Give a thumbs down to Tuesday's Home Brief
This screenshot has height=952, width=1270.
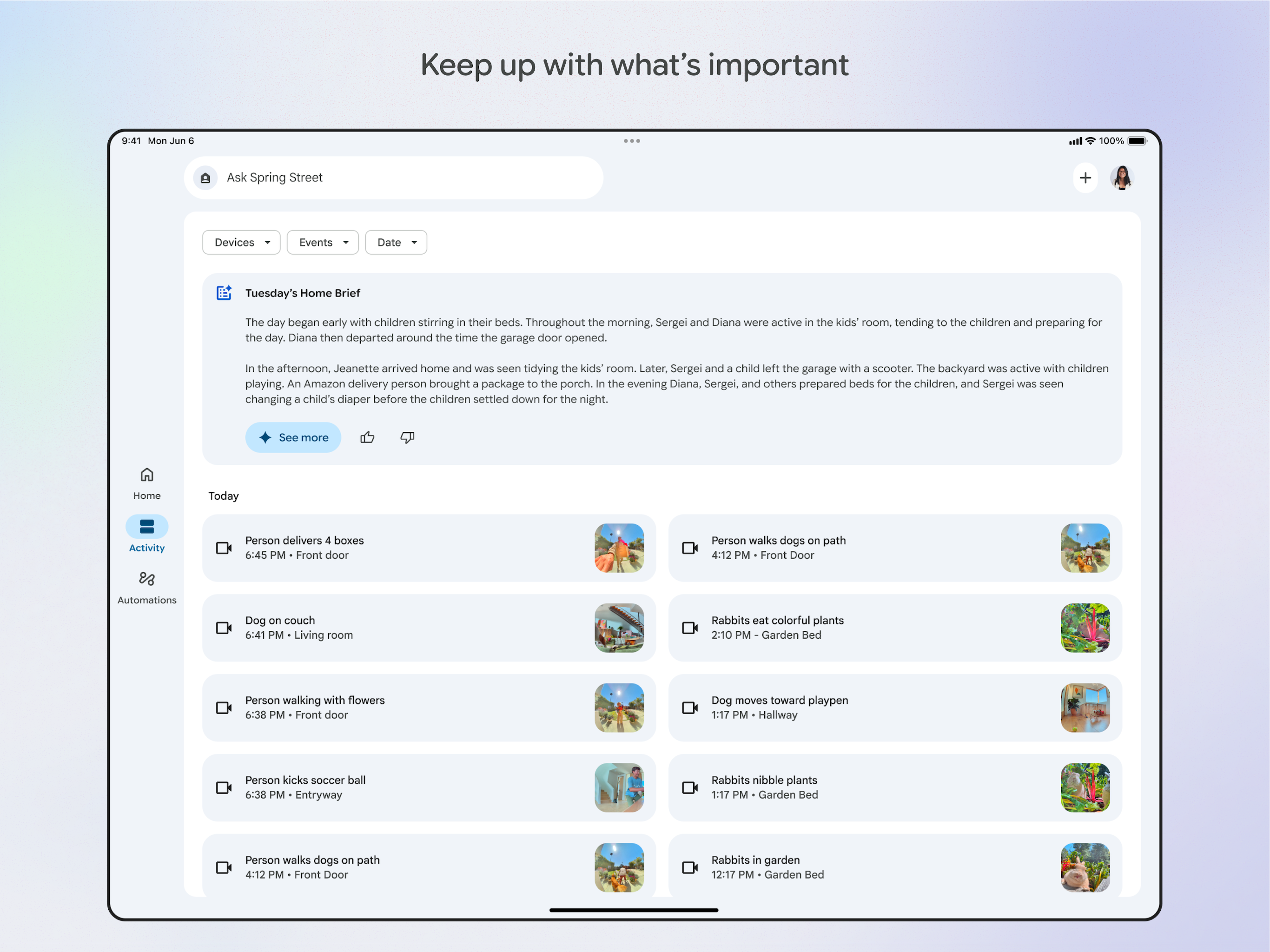click(407, 437)
